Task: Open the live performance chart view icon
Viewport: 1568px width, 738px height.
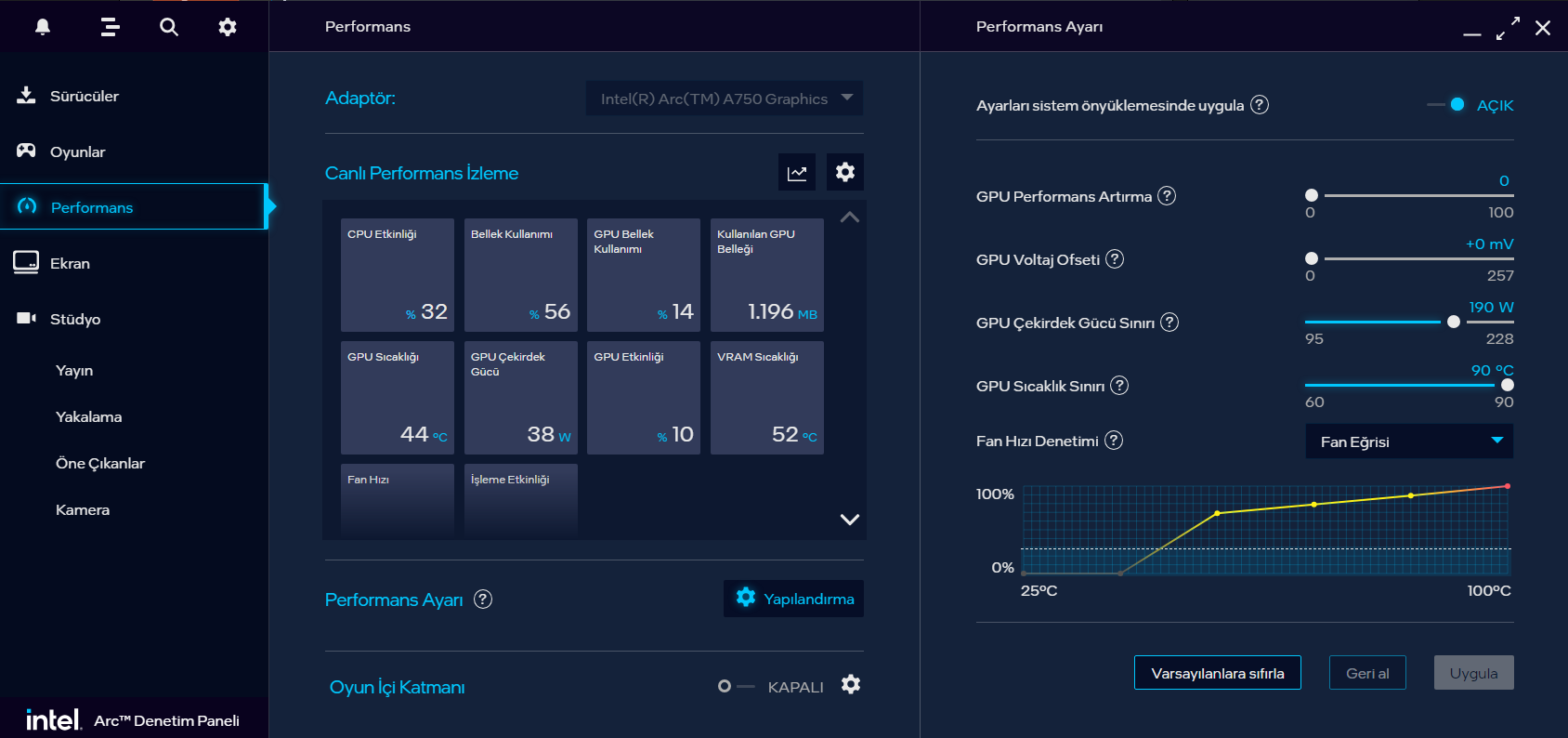Action: pos(797,173)
